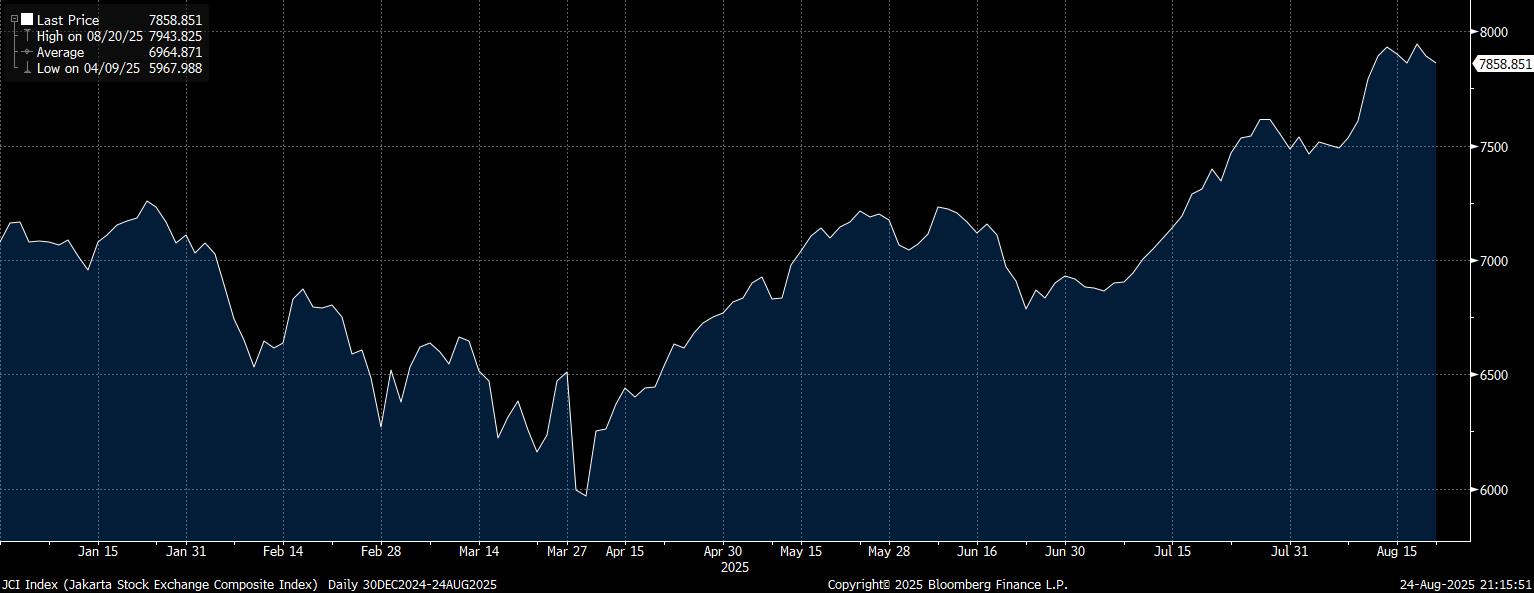Viewport: 1534px width, 593px height.
Task: Click the Jun 30 date axis label
Action: pos(1064,551)
